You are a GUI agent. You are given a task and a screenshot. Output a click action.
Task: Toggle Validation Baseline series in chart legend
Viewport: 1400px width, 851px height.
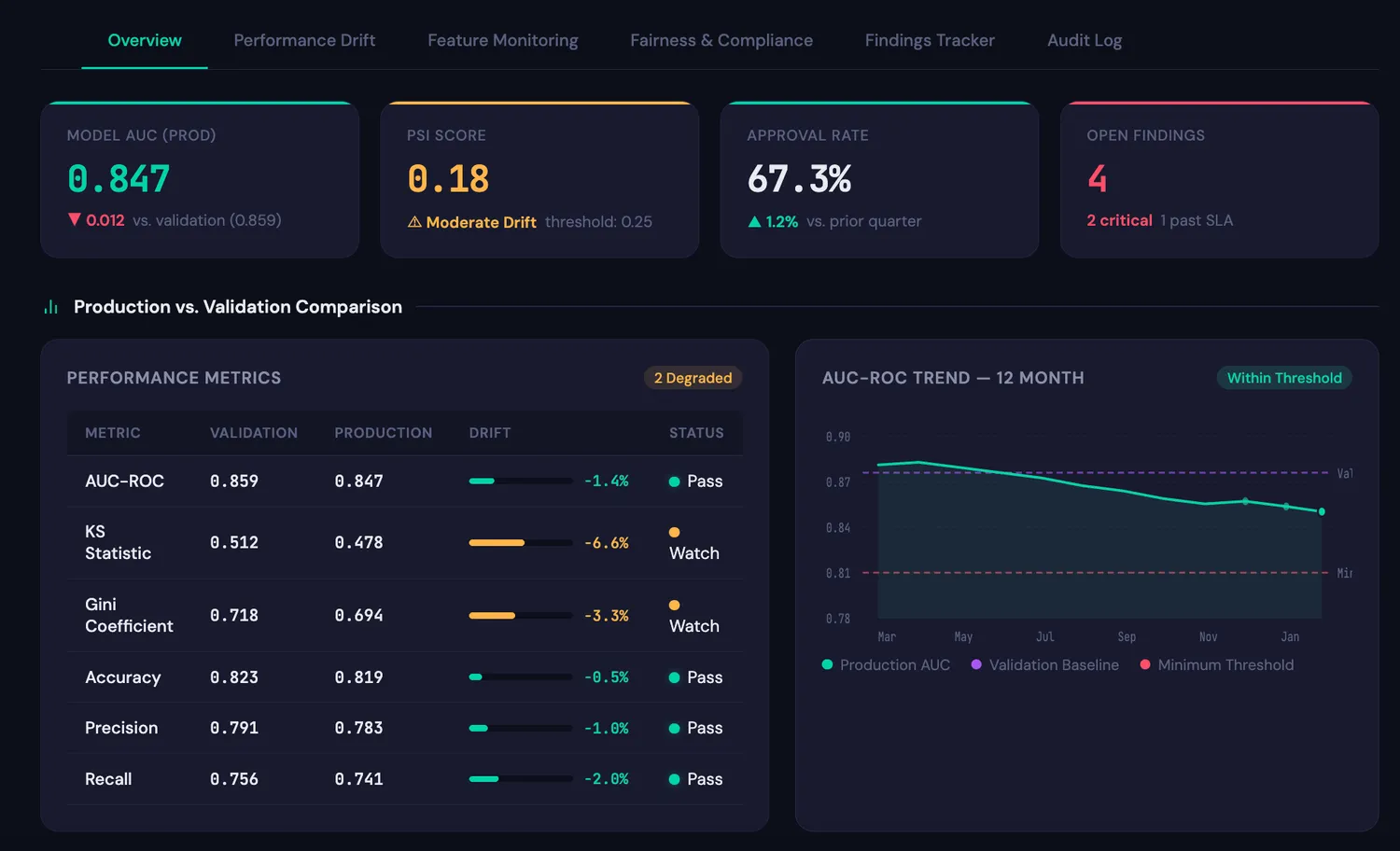1044,664
